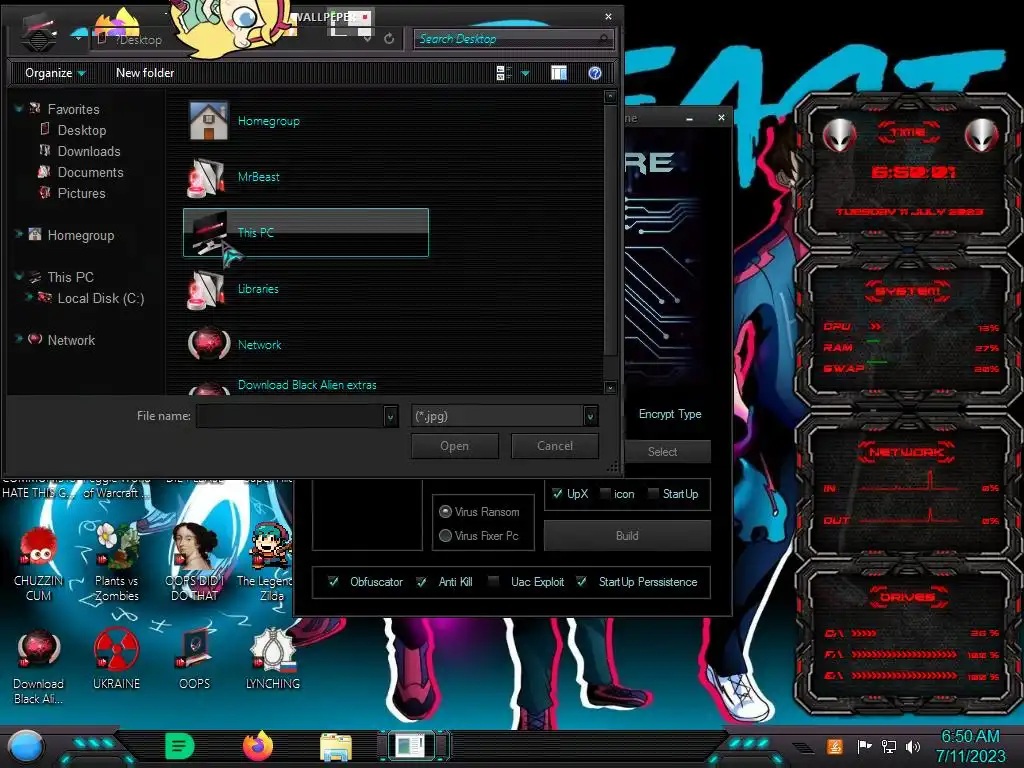The image size is (1024, 768).
Task: Click the back navigation diamond icon
Action: (39, 40)
